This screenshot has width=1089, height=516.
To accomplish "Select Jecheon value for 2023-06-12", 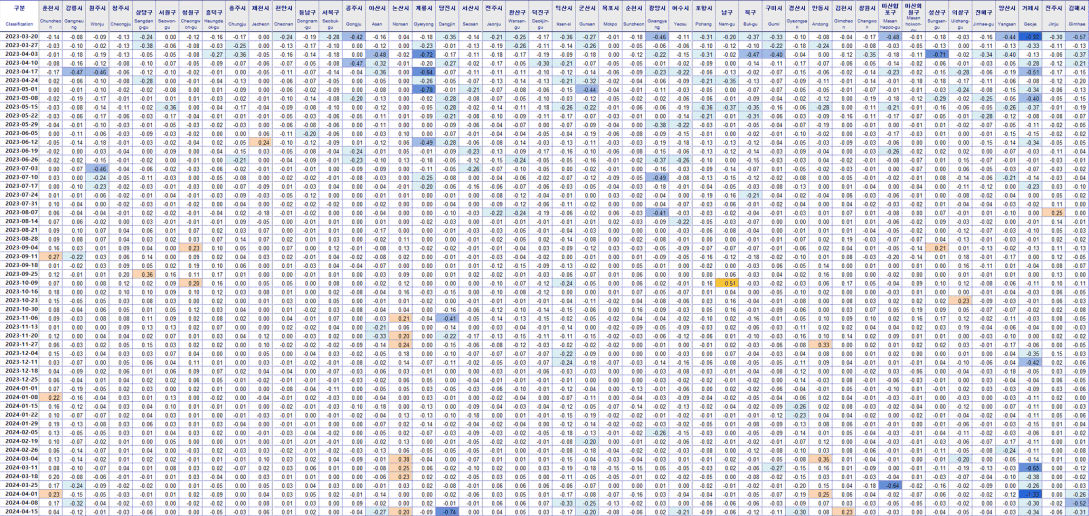I will 261,142.
